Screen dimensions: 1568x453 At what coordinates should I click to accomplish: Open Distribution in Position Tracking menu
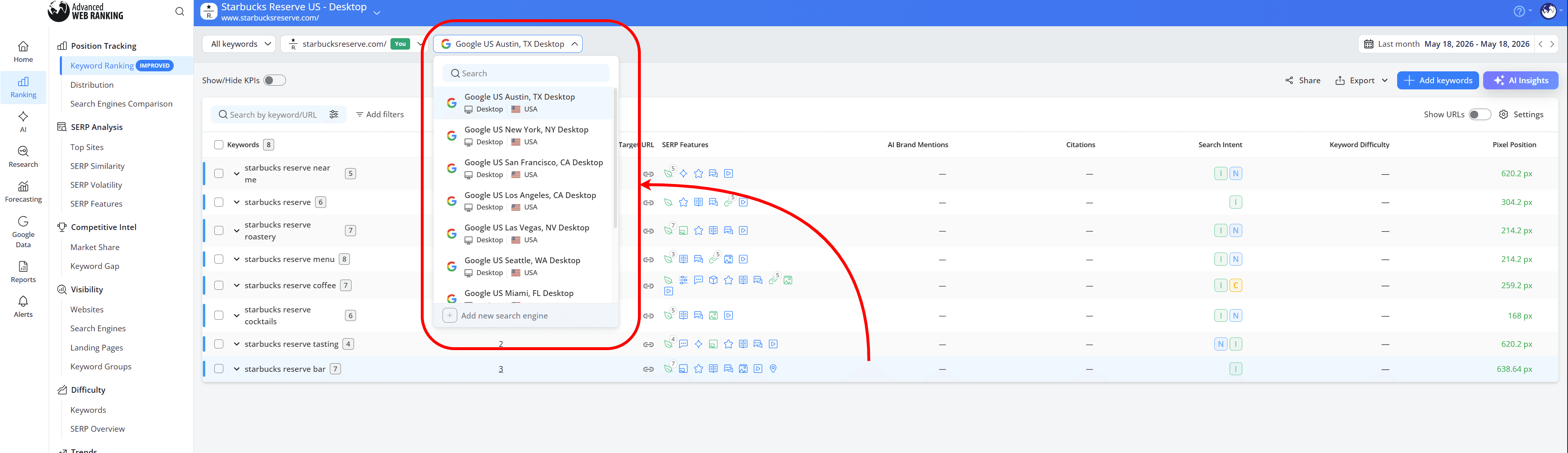coord(92,84)
